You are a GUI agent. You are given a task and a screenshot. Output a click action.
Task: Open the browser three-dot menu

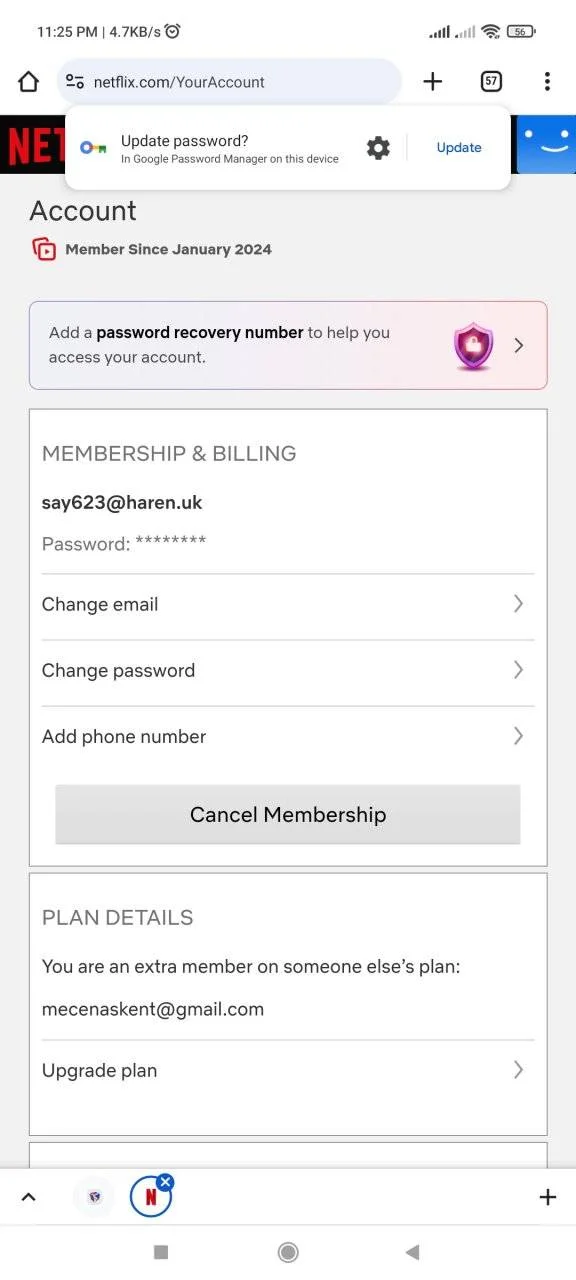tap(547, 82)
